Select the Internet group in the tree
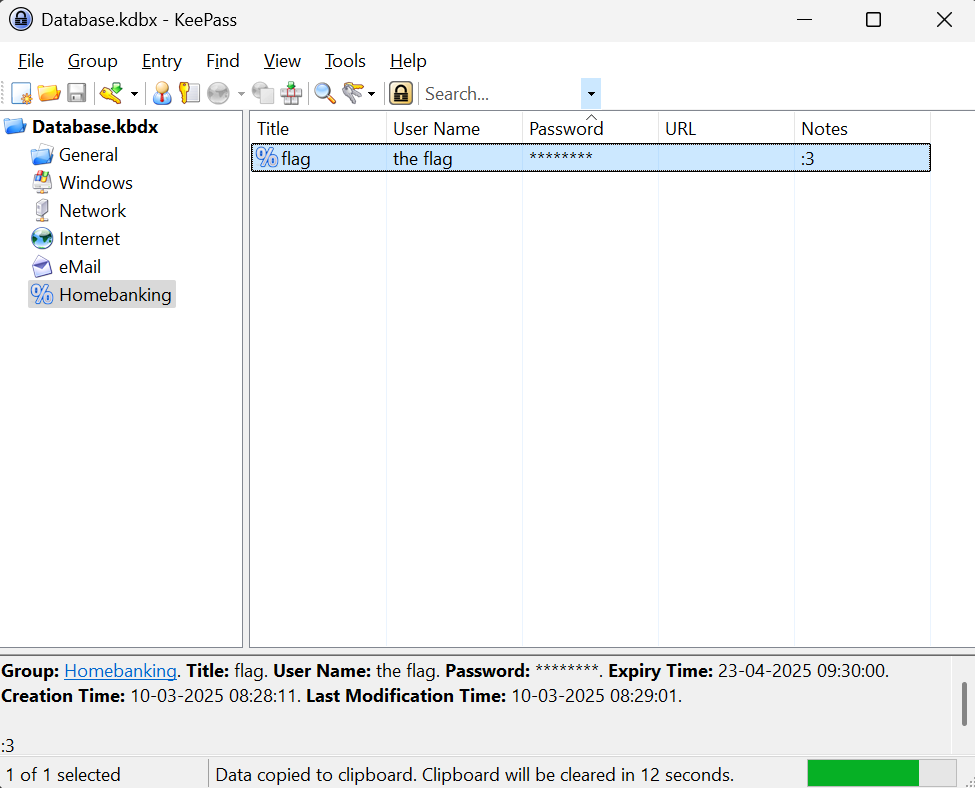This screenshot has height=788, width=975. point(88,239)
